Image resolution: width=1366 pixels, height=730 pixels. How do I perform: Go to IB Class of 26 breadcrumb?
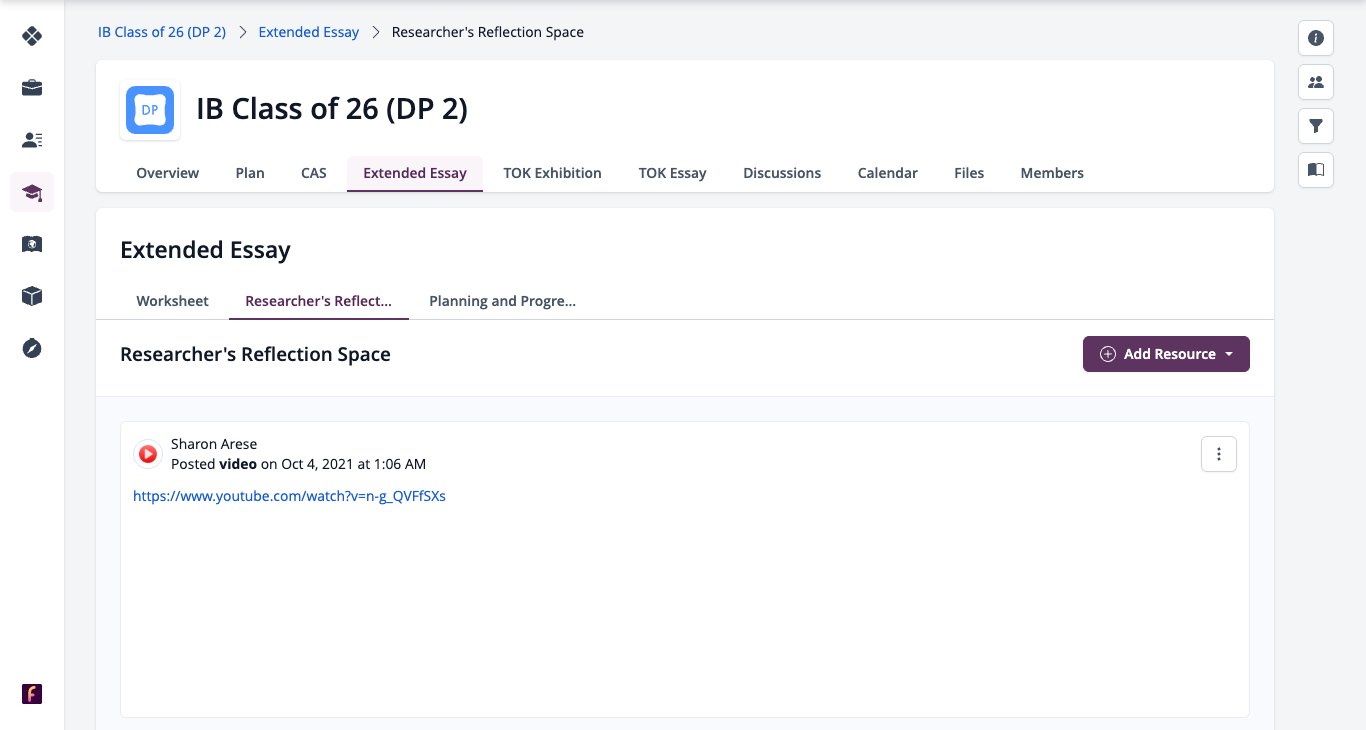click(162, 32)
